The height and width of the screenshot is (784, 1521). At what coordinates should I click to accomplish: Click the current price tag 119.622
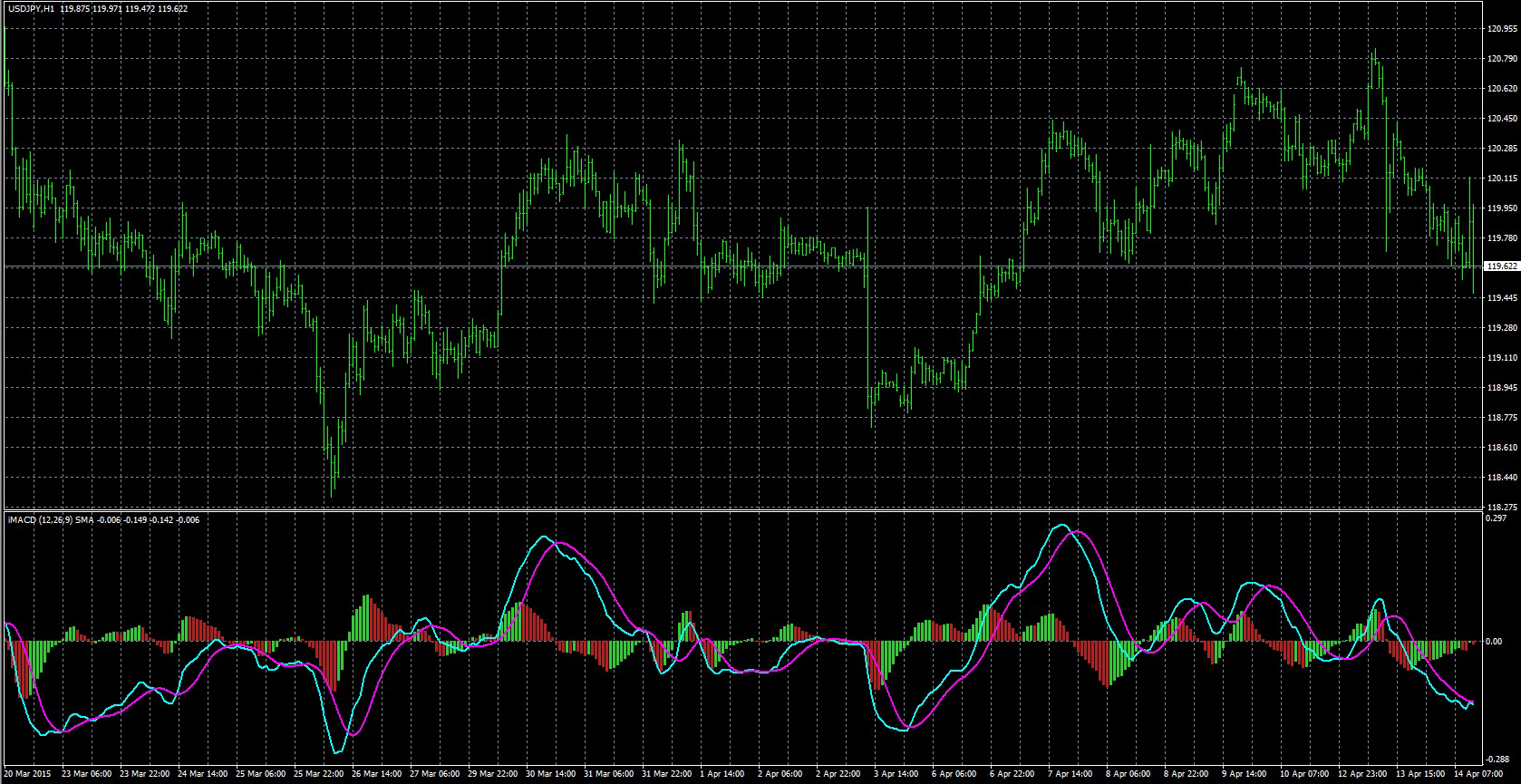pyautogui.click(x=1502, y=266)
